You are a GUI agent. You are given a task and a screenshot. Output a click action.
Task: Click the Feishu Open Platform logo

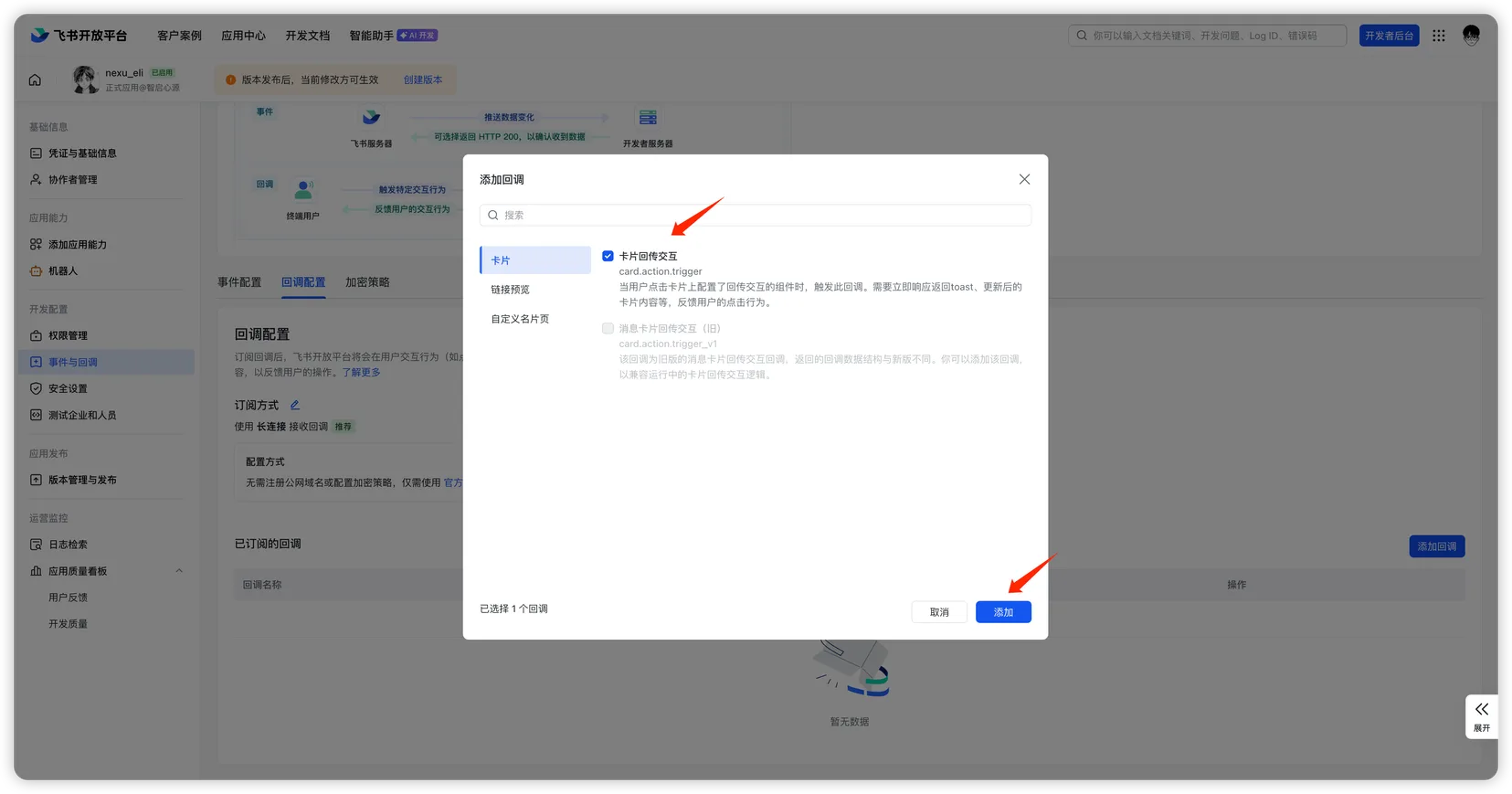click(x=79, y=36)
